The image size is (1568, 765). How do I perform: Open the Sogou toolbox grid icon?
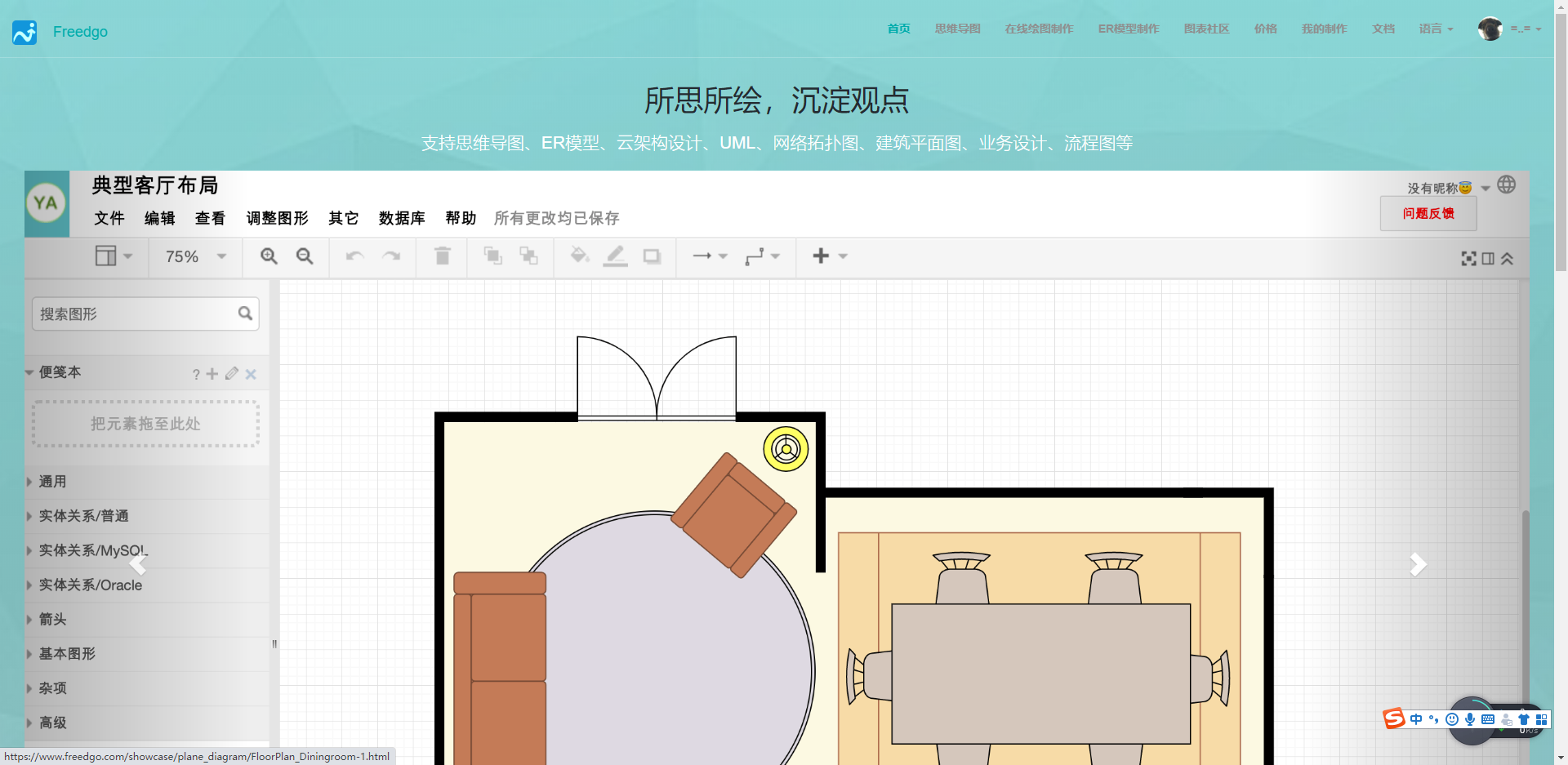point(1542,719)
